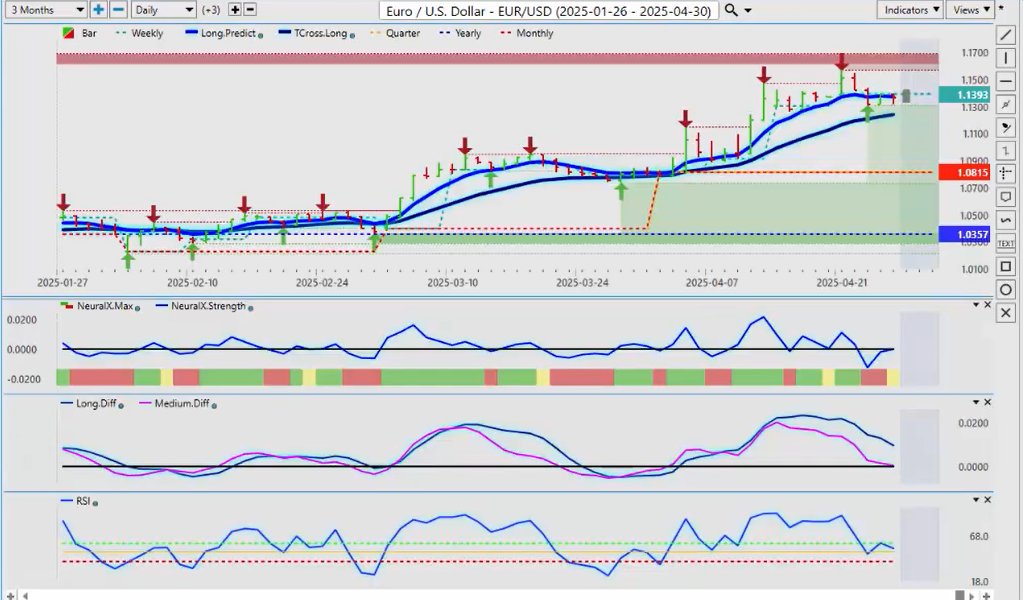
Task: Select the trend line drawing tool
Action: (1006, 35)
